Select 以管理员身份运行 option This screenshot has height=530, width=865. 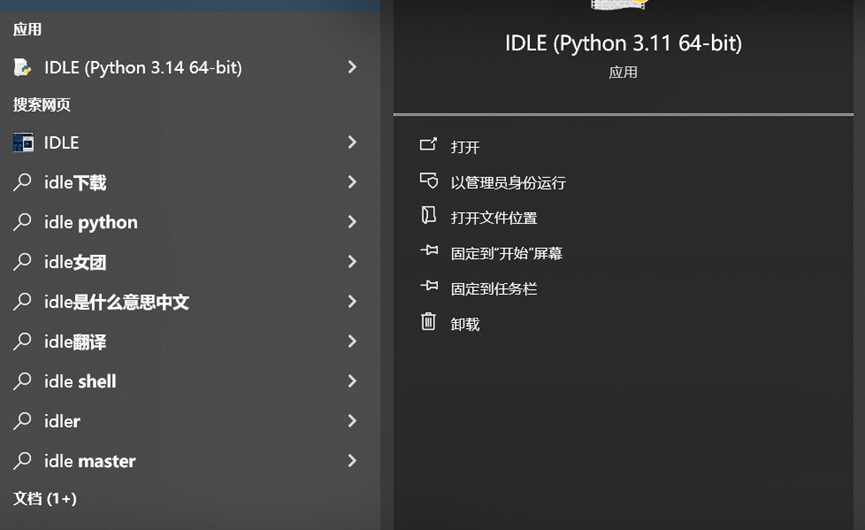click(x=508, y=183)
